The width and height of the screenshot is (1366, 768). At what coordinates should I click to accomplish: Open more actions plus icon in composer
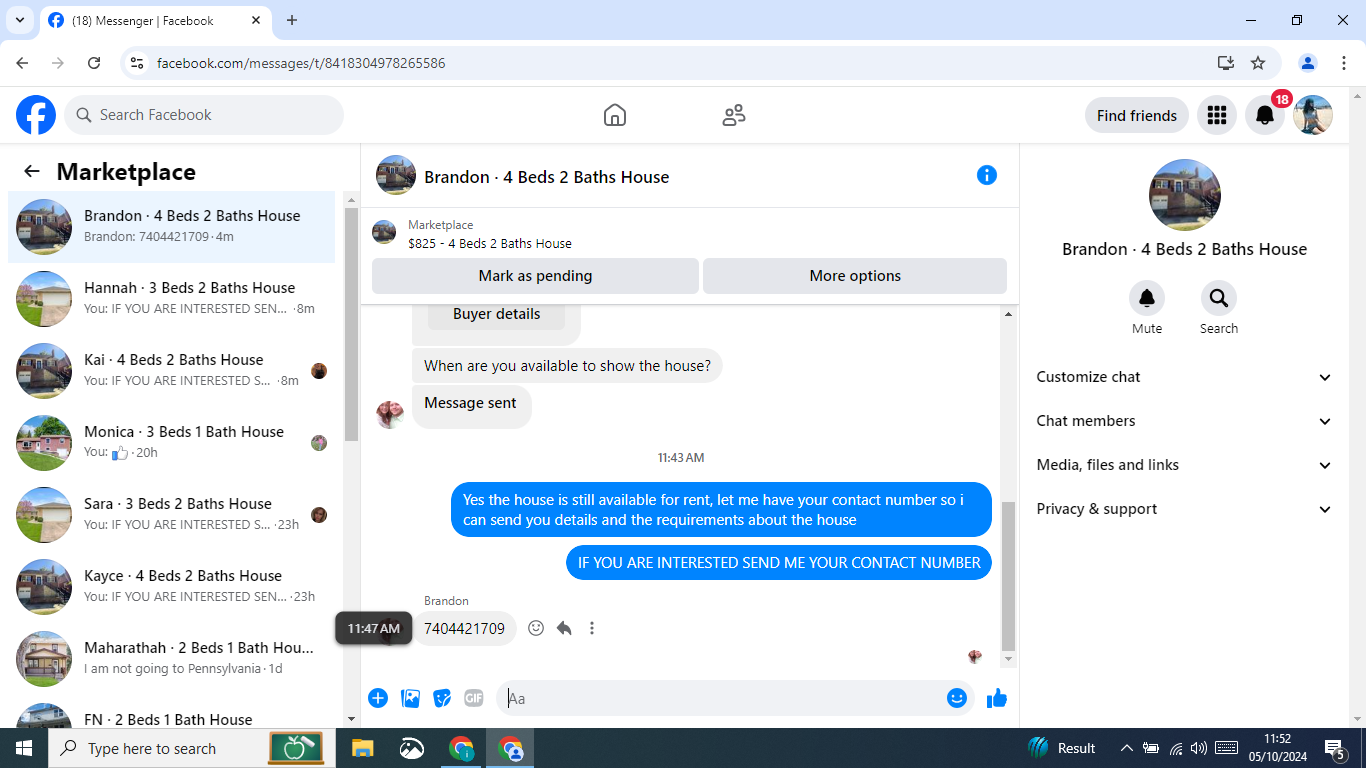click(x=378, y=698)
